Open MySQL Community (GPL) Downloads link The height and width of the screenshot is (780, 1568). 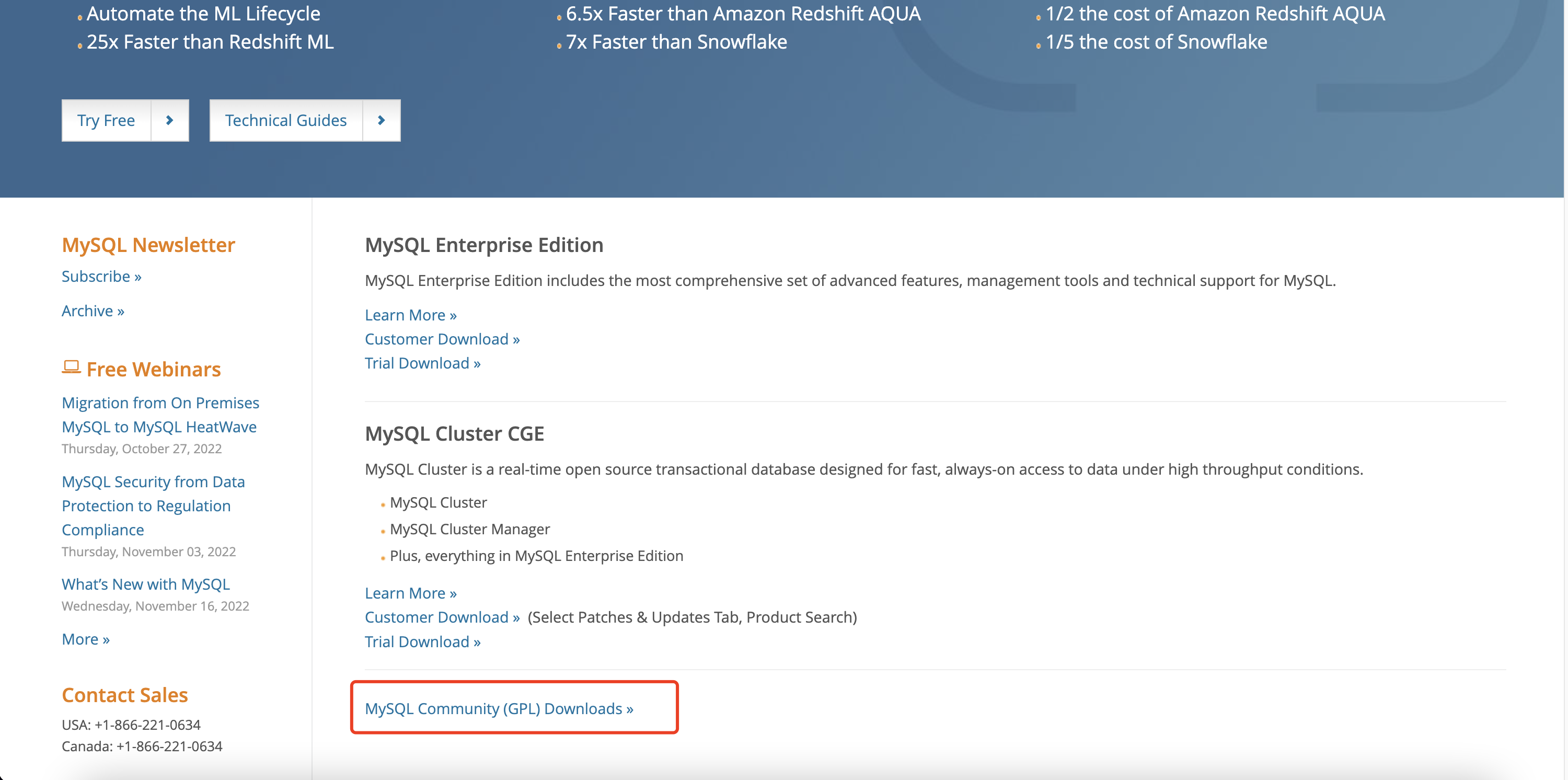point(499,709)
